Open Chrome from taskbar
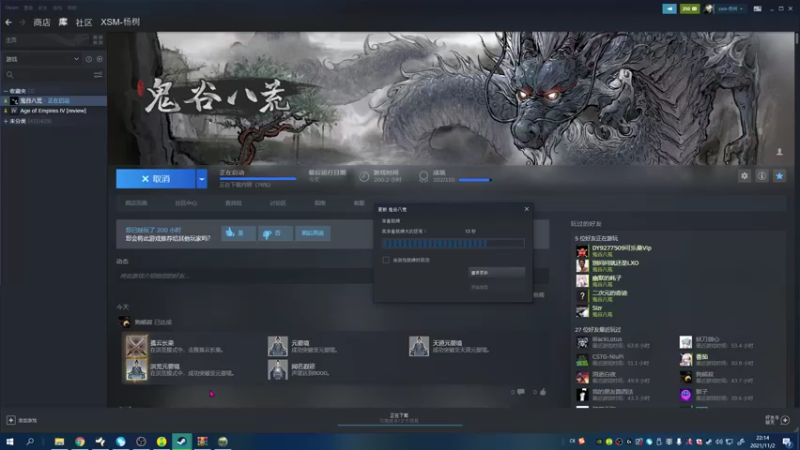This screenshot has height=450, width=800. click(x=80, y=441)
